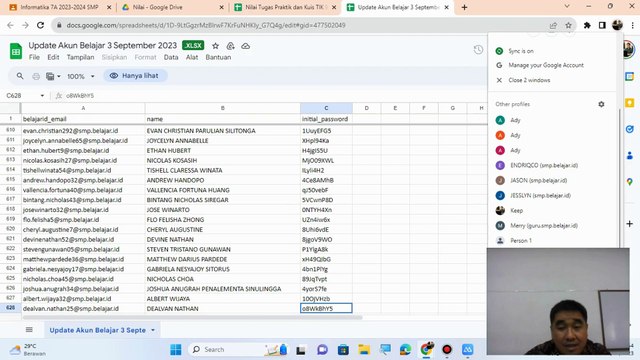640x360 pixels.
Task: Select column B header
Action: (222, 108)
